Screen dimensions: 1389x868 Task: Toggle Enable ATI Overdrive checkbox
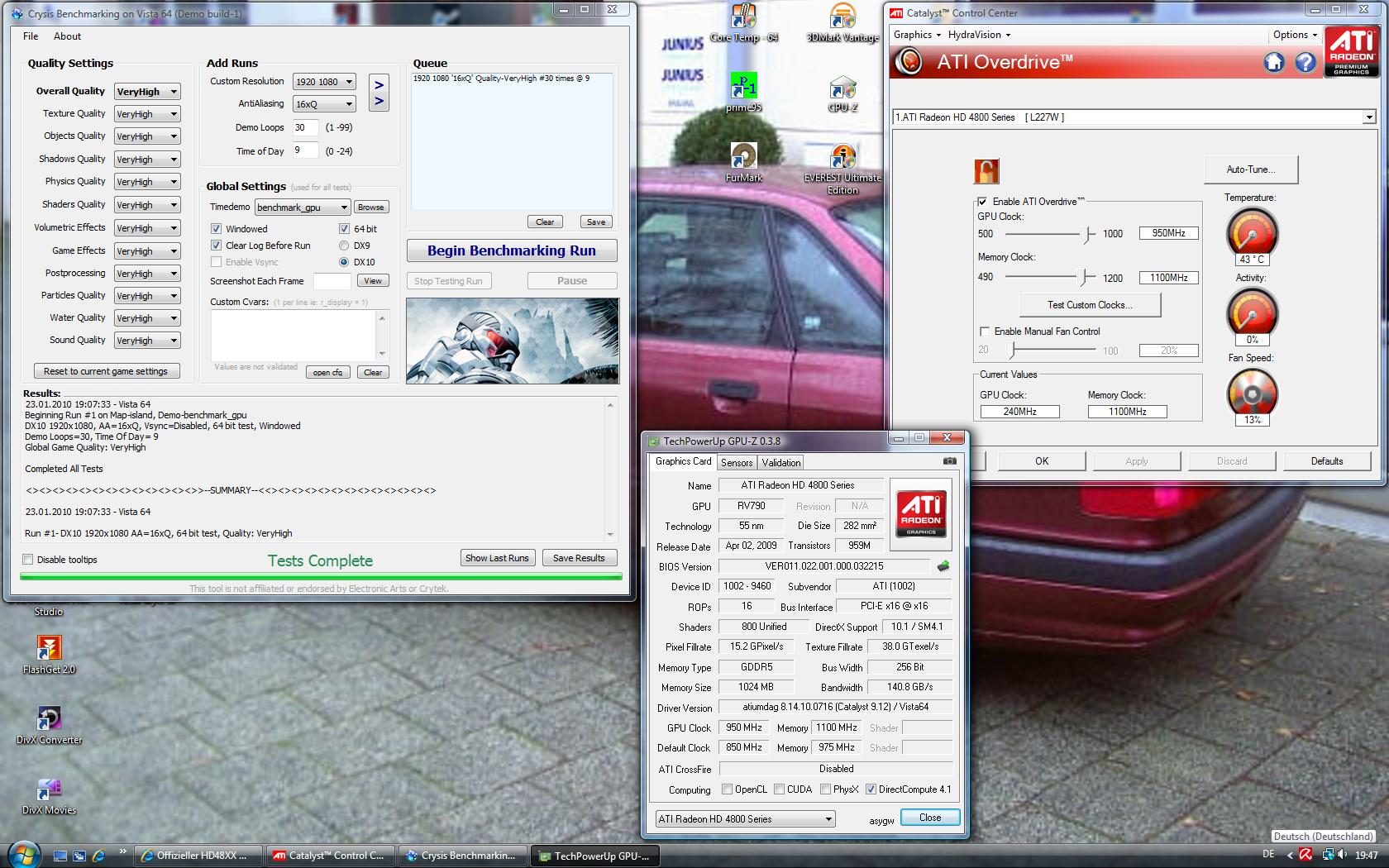982,202
